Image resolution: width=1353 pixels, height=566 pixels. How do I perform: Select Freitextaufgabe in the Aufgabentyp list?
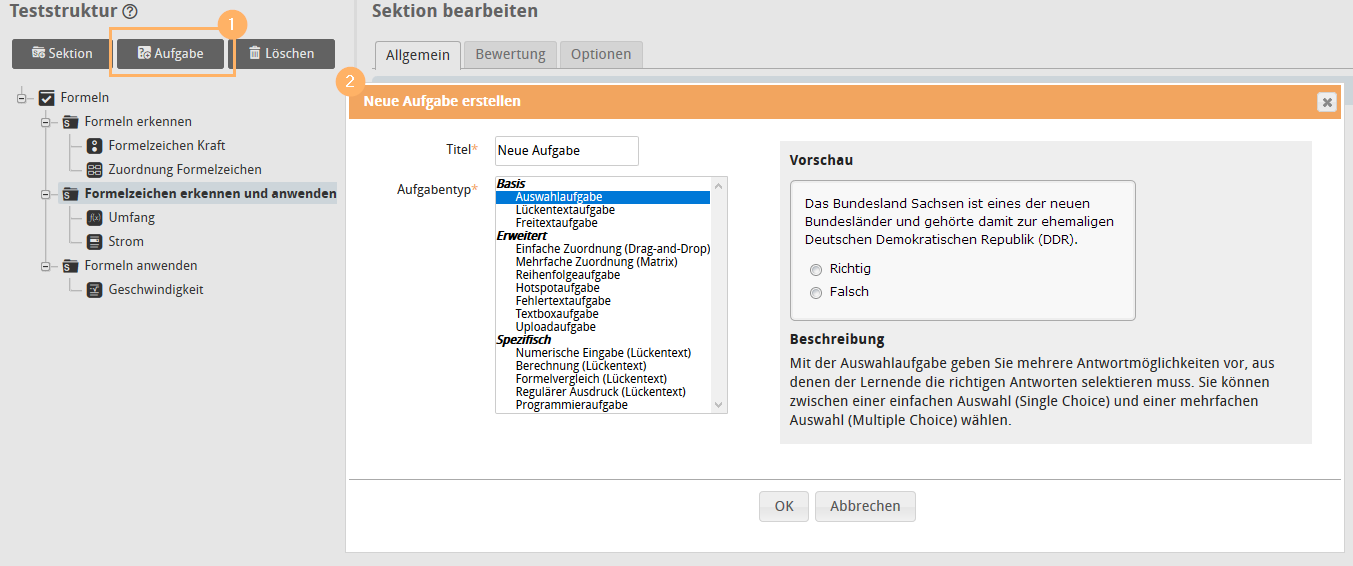click(x=602, y=223)
